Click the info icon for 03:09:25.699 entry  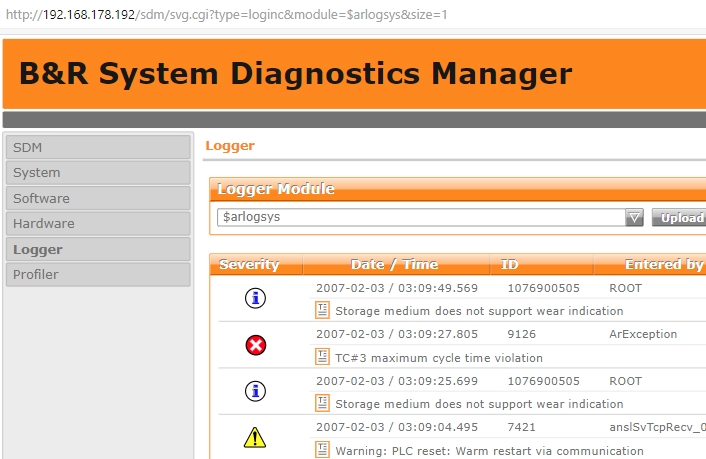[255, 391]
